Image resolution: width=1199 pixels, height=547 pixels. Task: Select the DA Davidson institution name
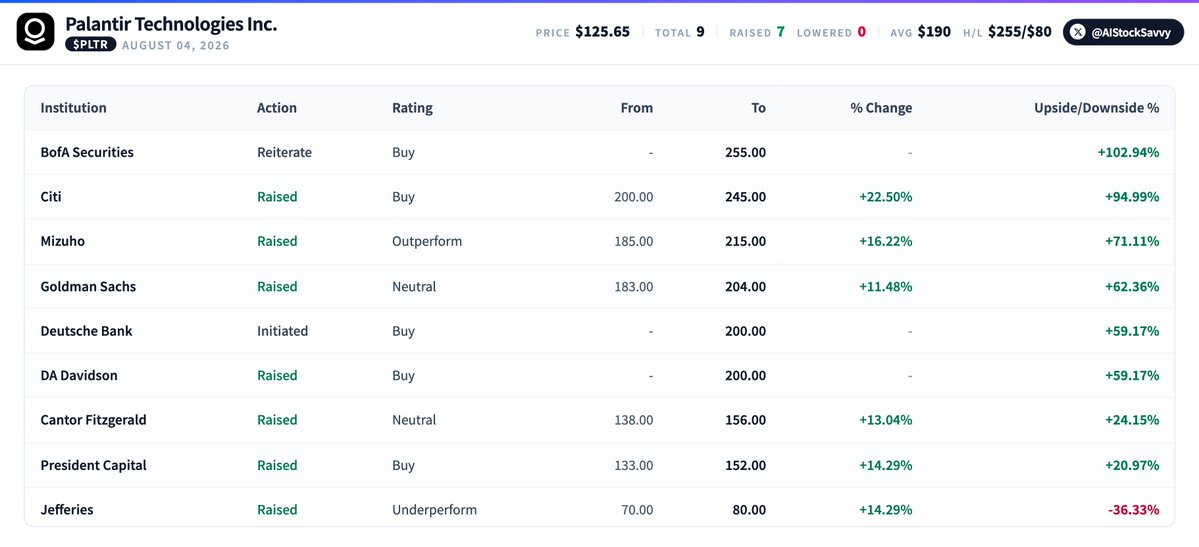[x=79, y=375]
